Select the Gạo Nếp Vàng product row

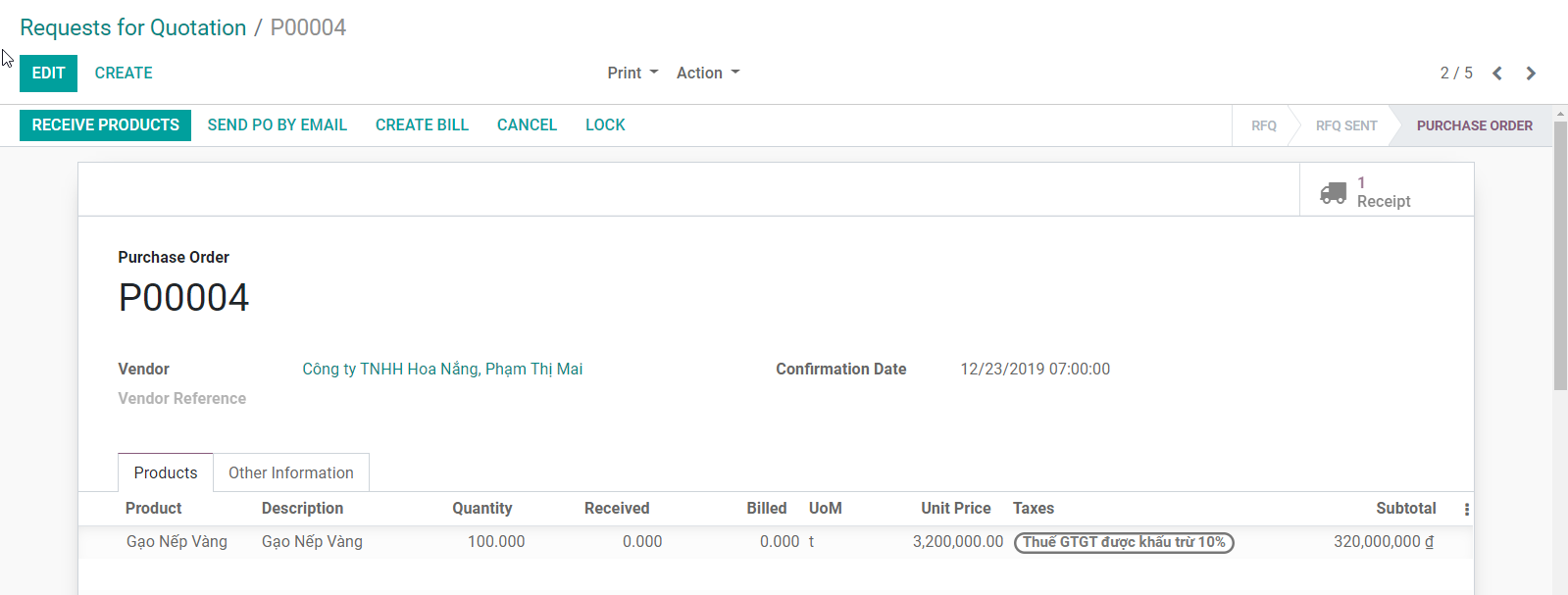coord(177,542)
